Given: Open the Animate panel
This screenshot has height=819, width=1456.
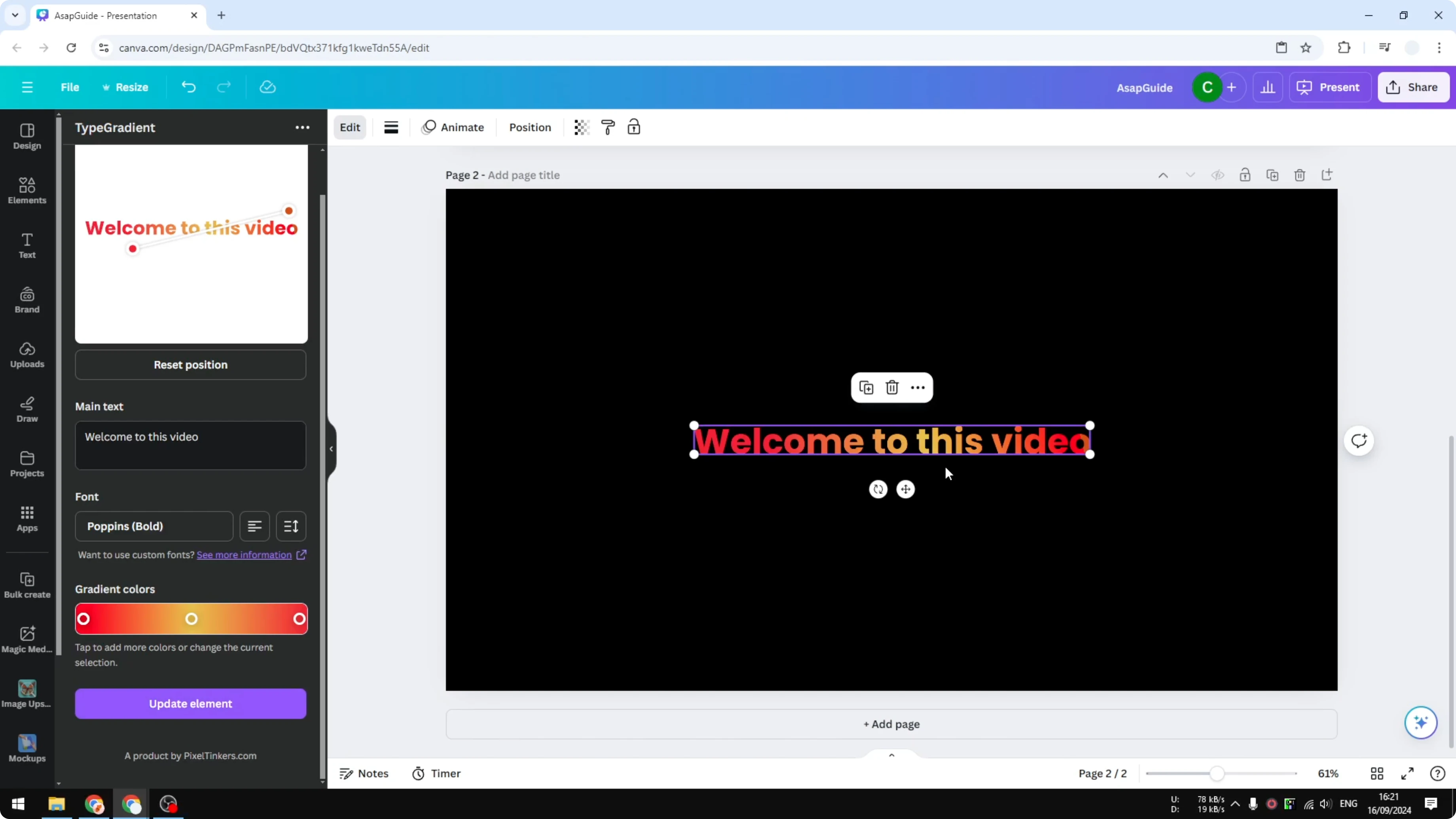Looking at the screenshot, I should pos(453,127).
